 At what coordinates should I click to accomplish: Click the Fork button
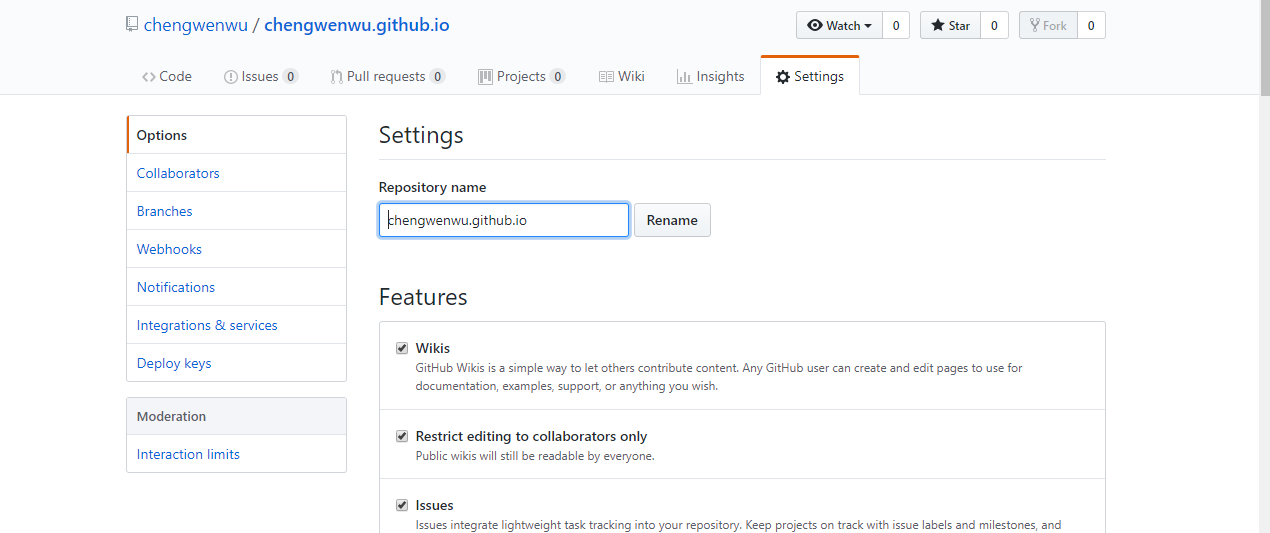pyautogui.click(x=1048, y=26)
